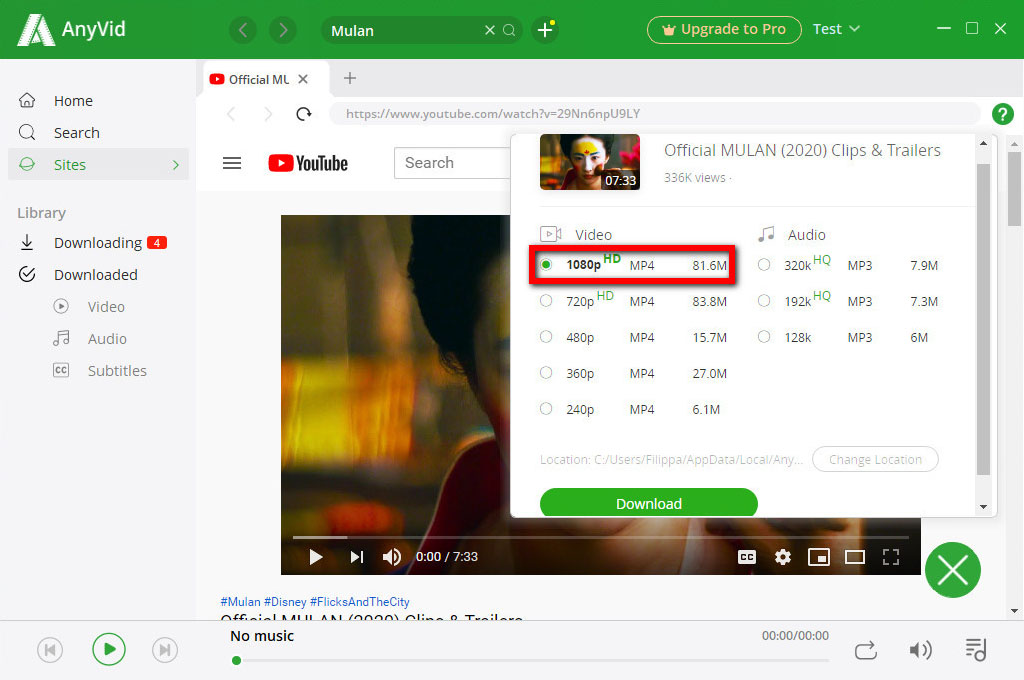
Task: Open the Downloaded library
Action: 98,275
